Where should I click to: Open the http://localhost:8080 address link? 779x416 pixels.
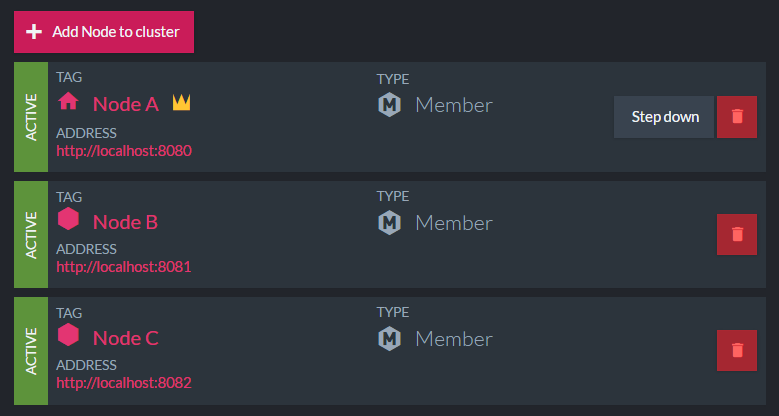pos(124,151)
